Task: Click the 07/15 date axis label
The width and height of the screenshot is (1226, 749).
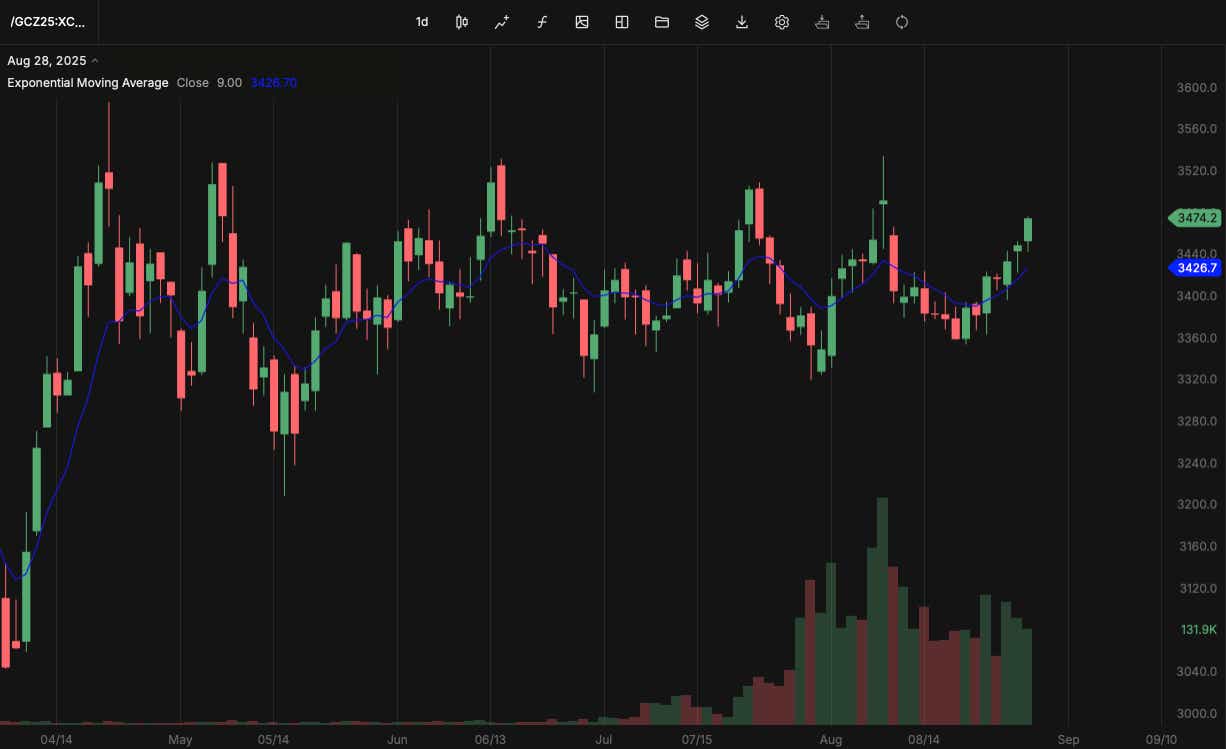Action: [697, 740]
